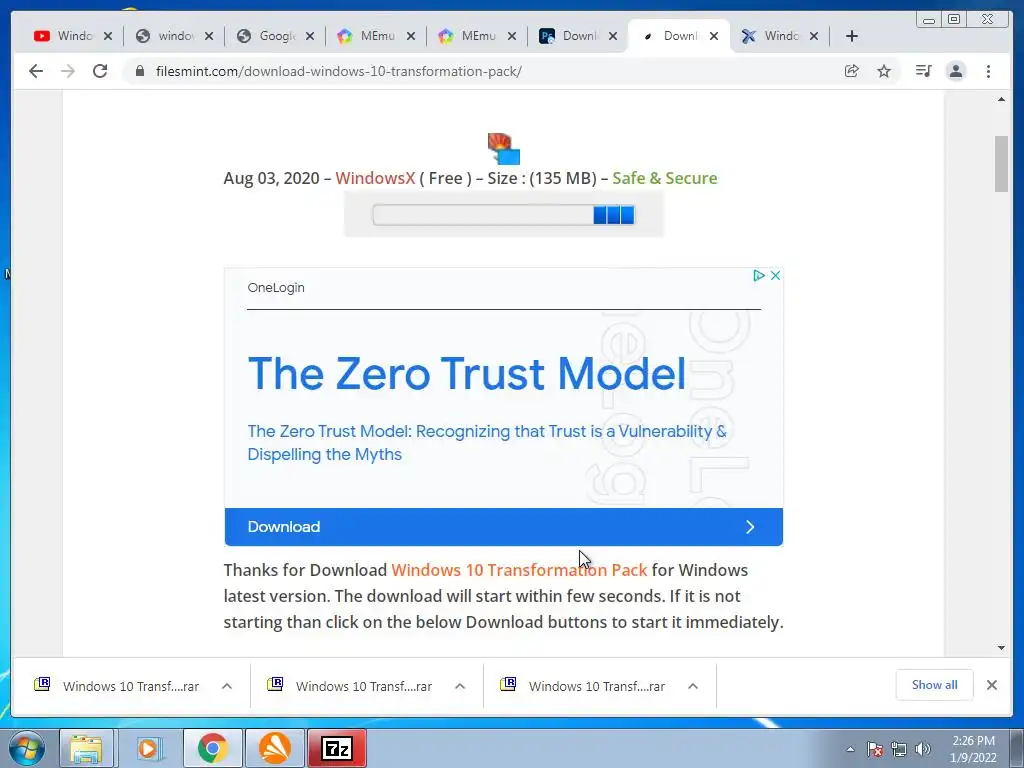Click the forward navigation arrow
Image resolution: width=1024 pixels, height=768 pixels.
pos(68,71)
